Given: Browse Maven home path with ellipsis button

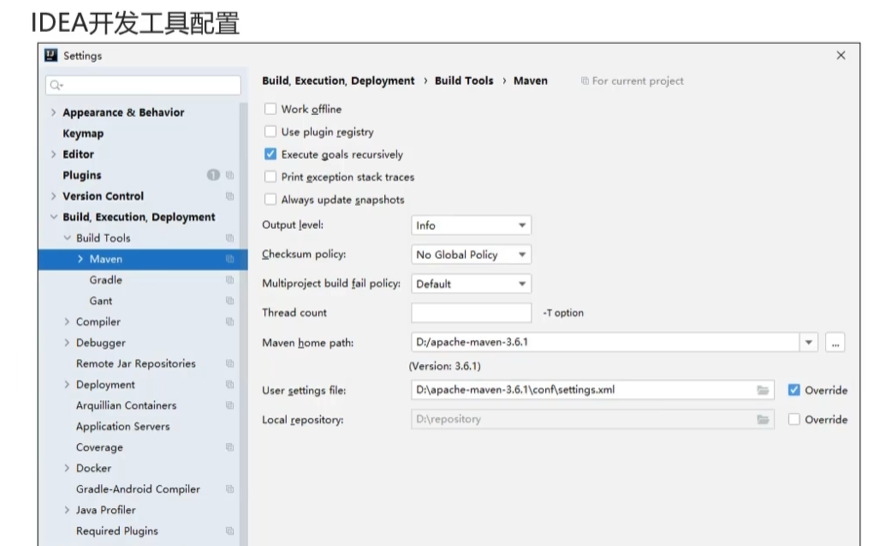Looking at the screenshot, I should [x=835, y=342].
